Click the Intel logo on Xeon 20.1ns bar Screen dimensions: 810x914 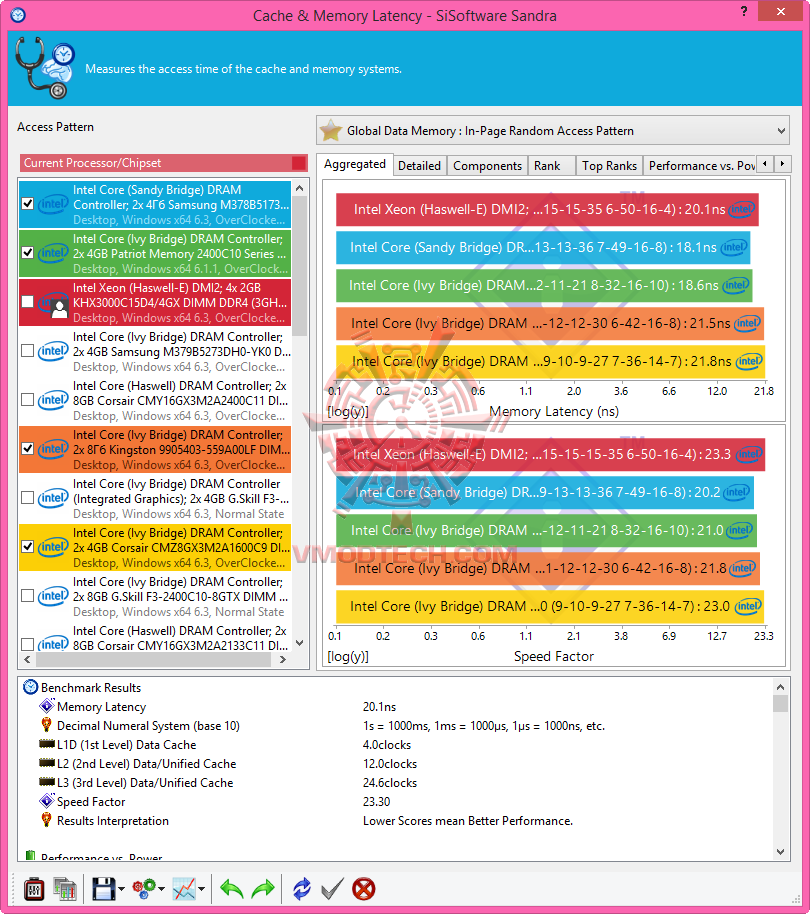tap(741, 209)
